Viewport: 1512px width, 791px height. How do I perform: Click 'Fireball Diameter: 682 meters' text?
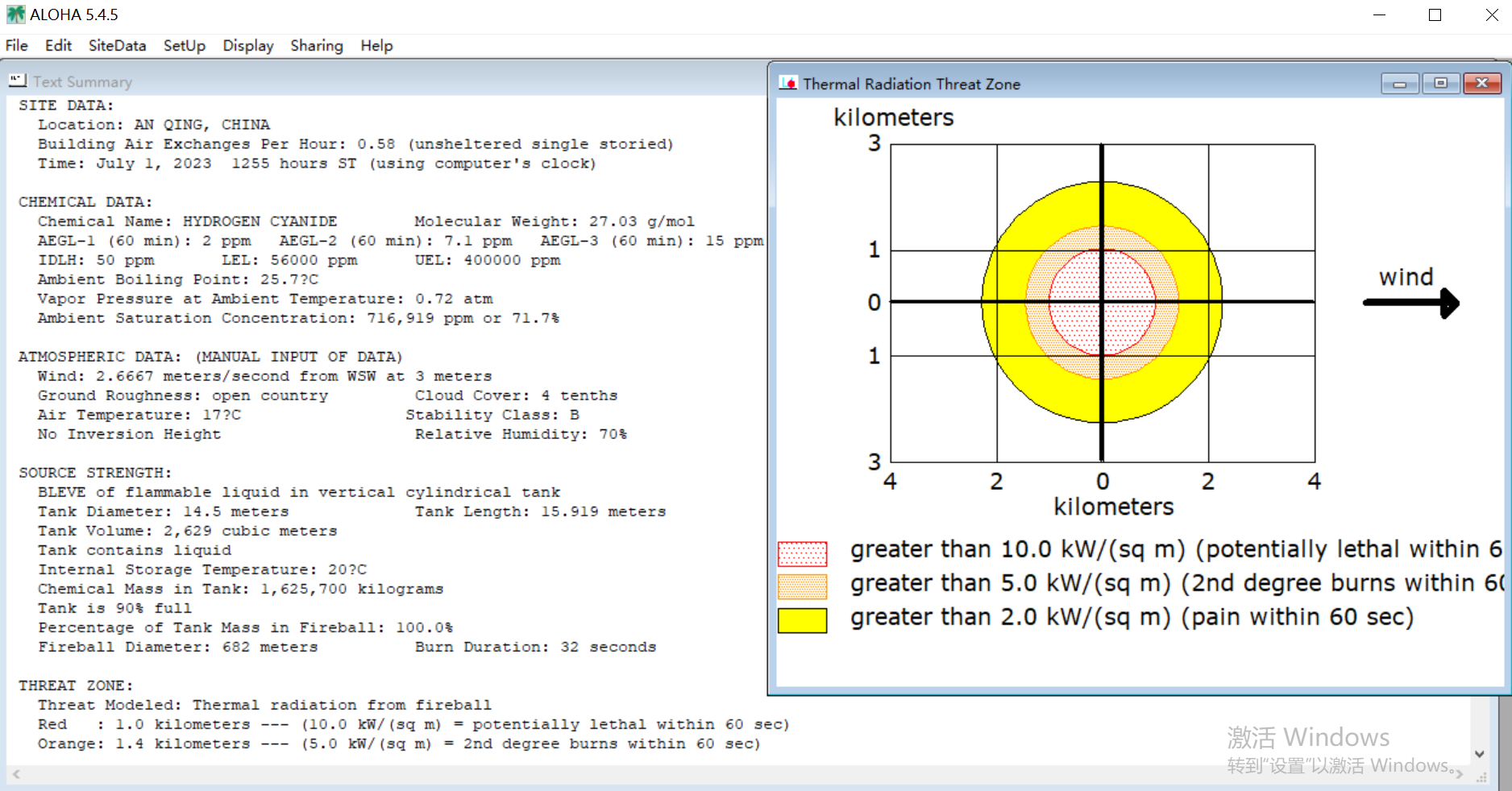[x=177, y=647]
